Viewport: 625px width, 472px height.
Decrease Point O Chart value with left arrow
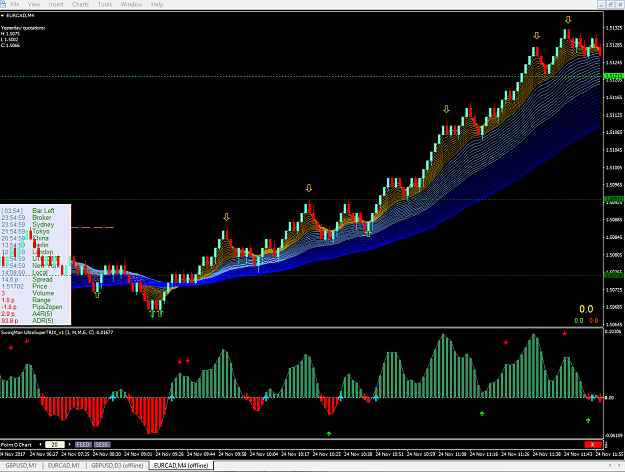pos(40,444)
